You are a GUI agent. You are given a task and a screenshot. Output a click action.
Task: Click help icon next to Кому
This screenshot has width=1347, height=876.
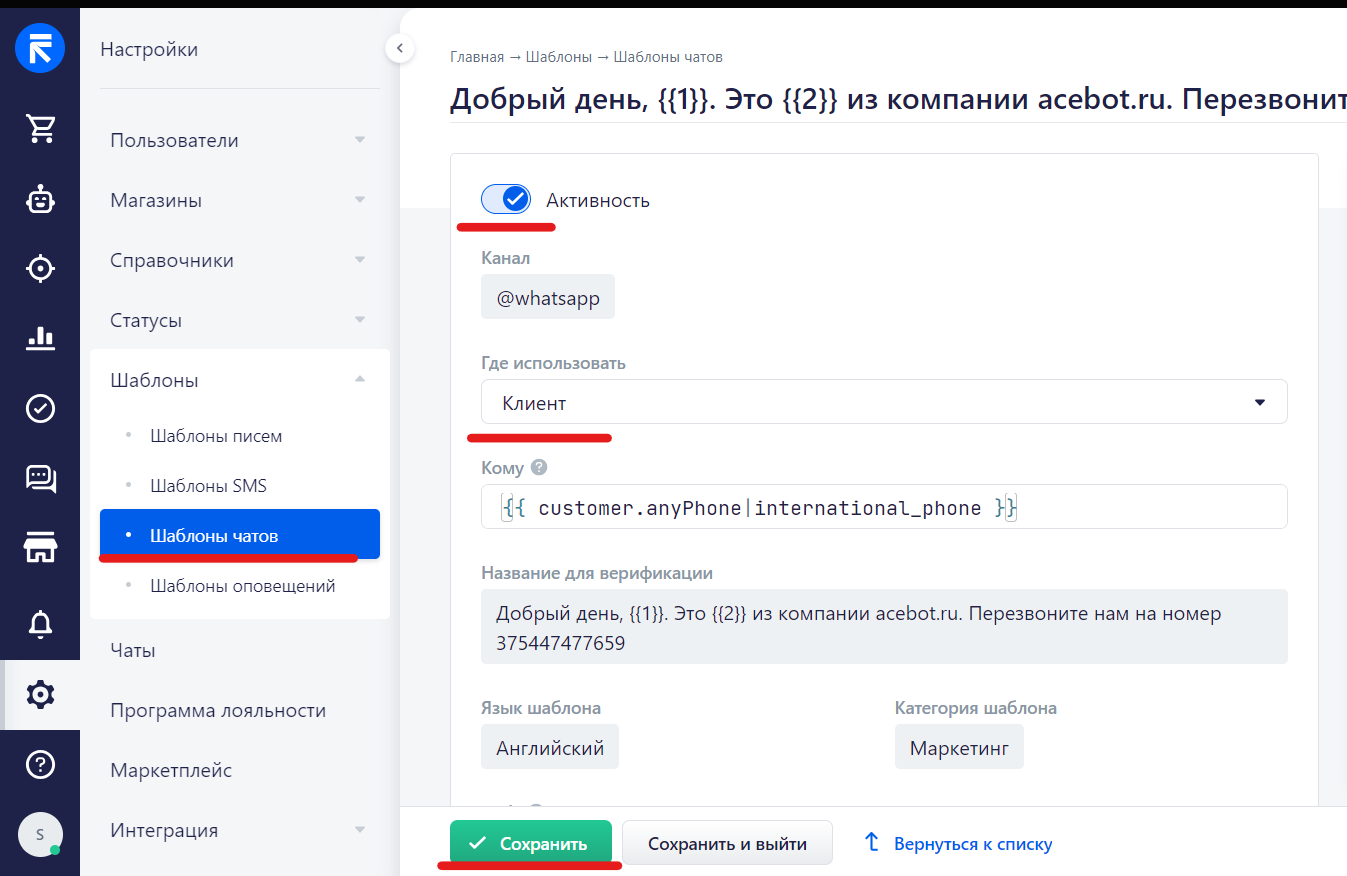(539, 467)
